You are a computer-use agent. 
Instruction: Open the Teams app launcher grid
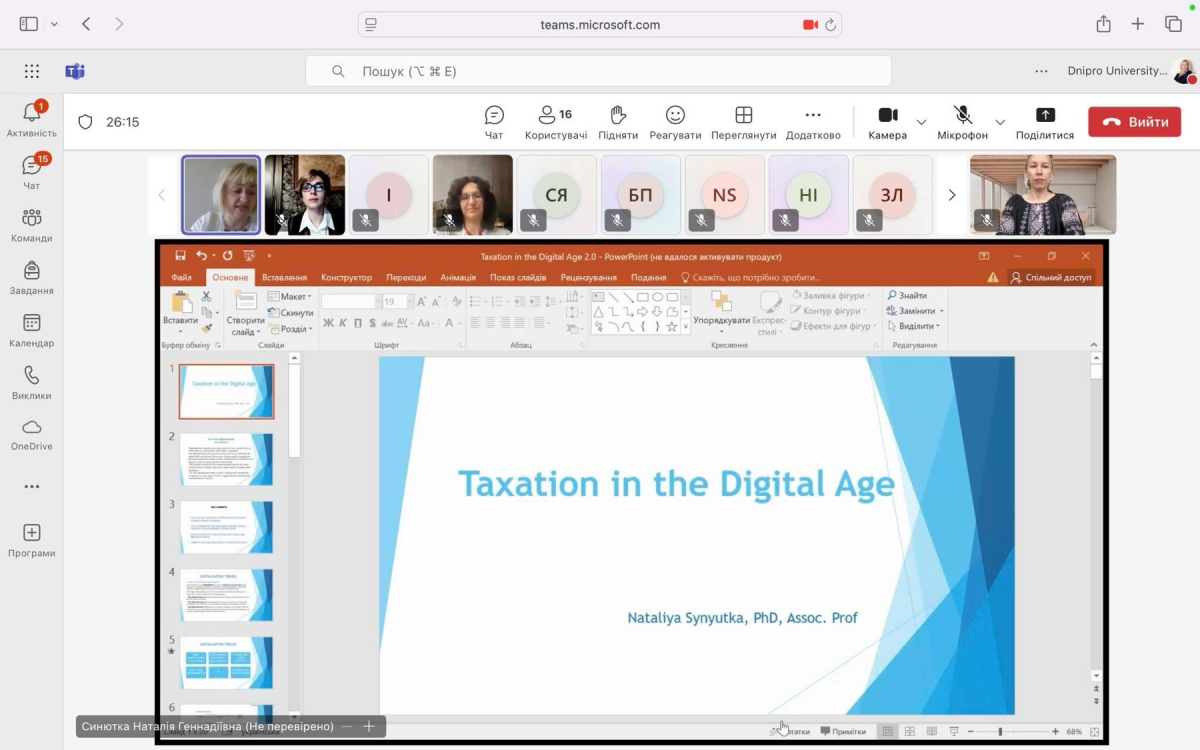coord(32,71)
